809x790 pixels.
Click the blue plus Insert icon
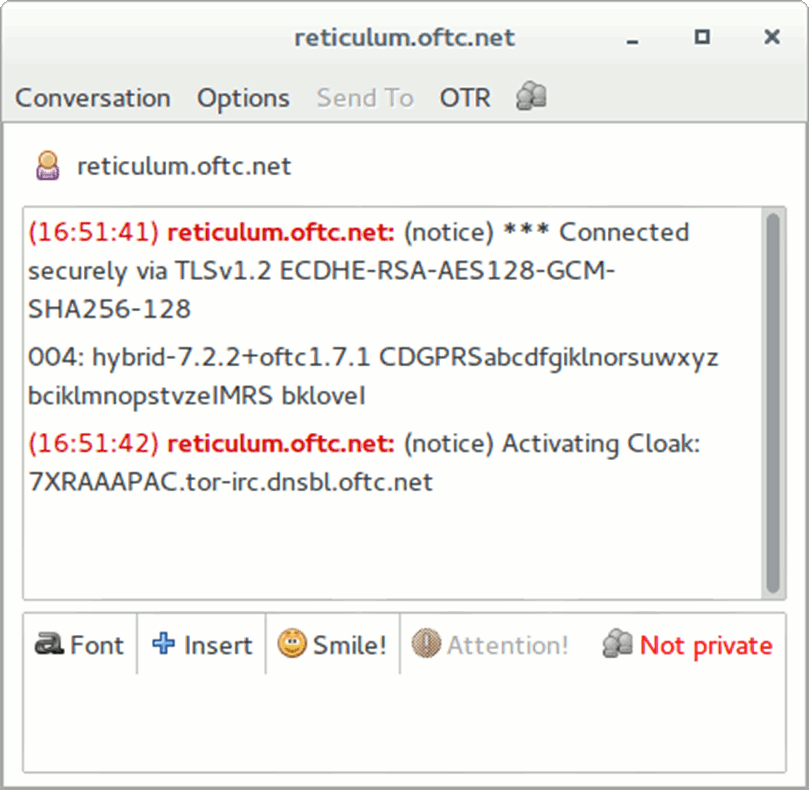click(163, 645)
